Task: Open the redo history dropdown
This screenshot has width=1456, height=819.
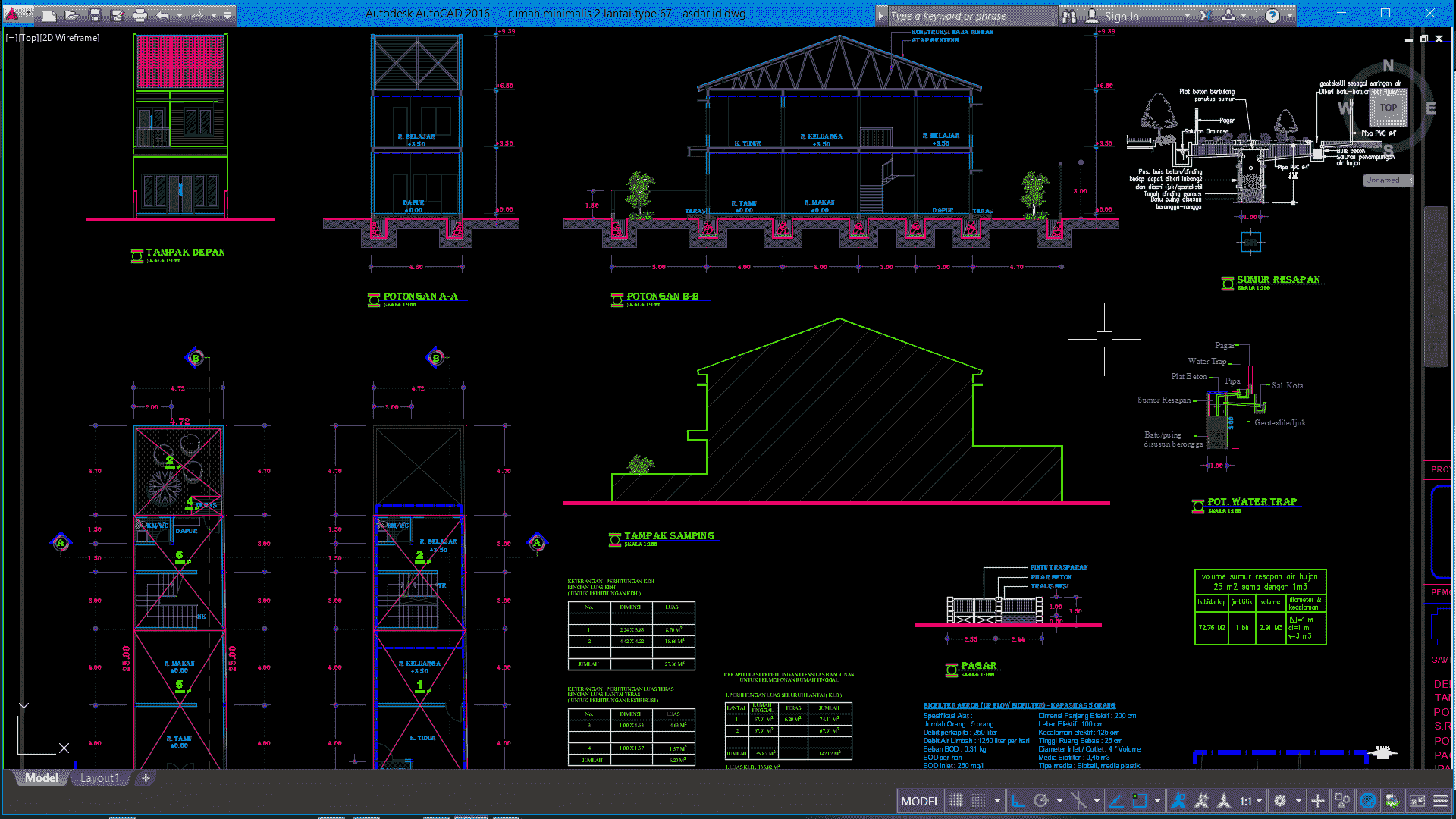Action: (214, 15)
